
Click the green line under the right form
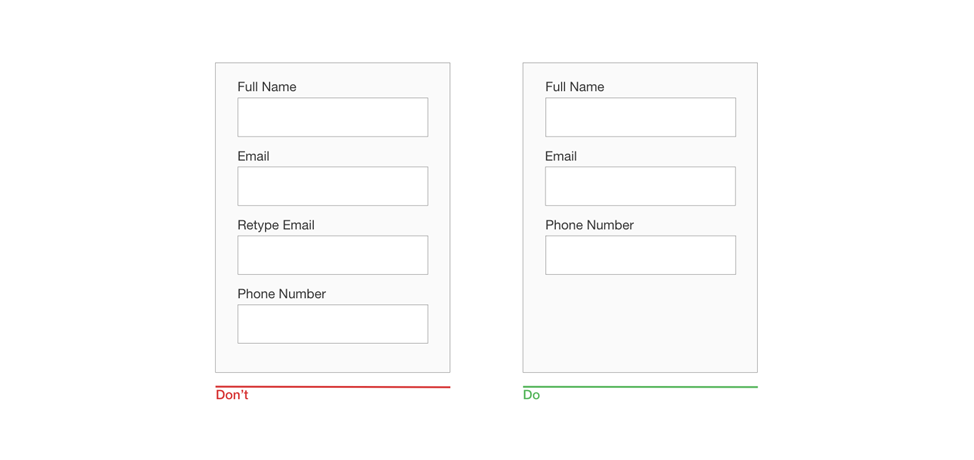[640, 387]
